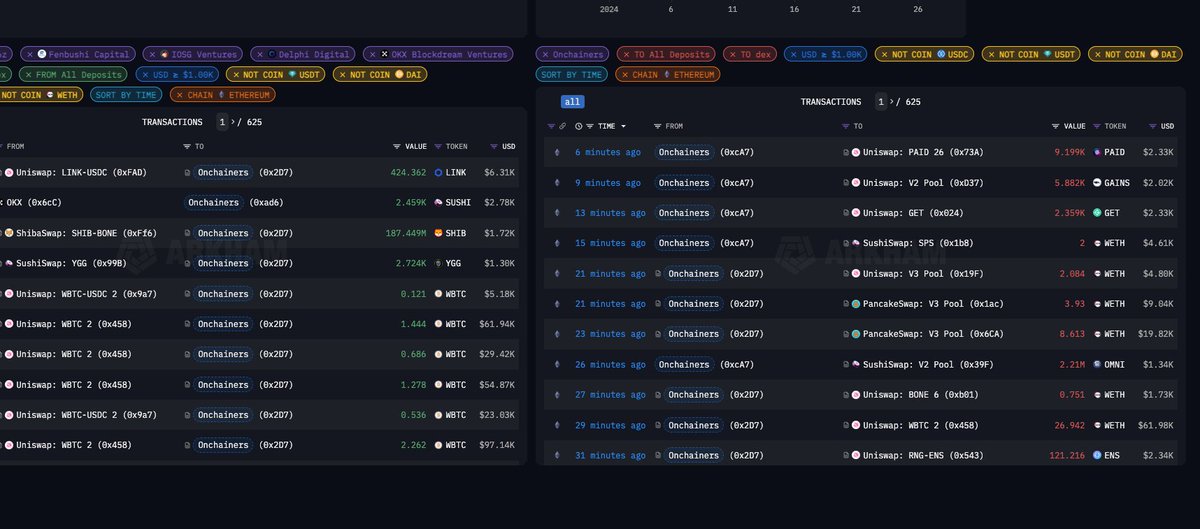Click SORT BY TIME chip in the left panel
The width and height of the screenshot is (1200, 529).
tap(127, 94)
